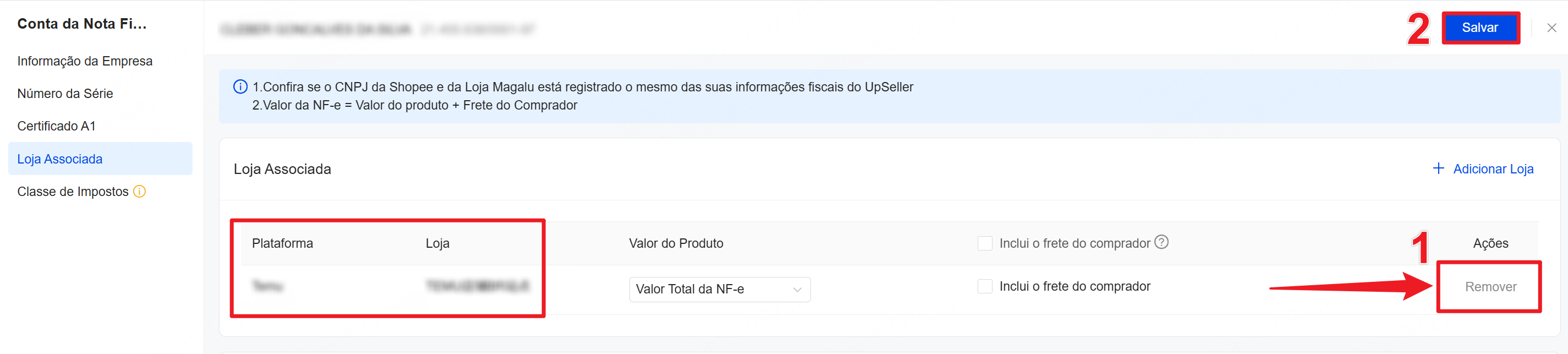
Task: Open Classe de Impostos section
Action: coord(73,192)
